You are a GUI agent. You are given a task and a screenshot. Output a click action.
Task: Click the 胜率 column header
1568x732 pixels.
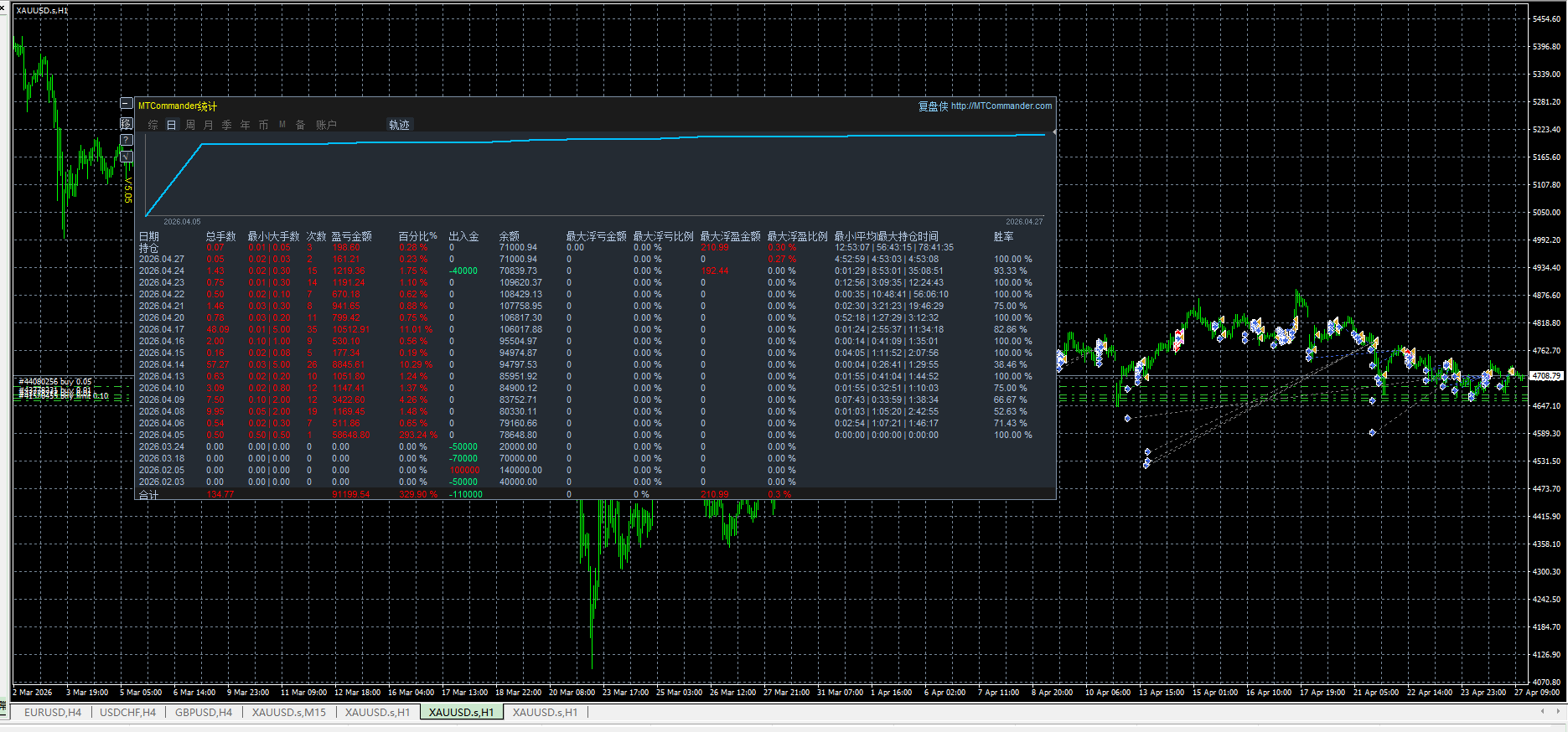pyautogui.click(x=1004, y=236)
